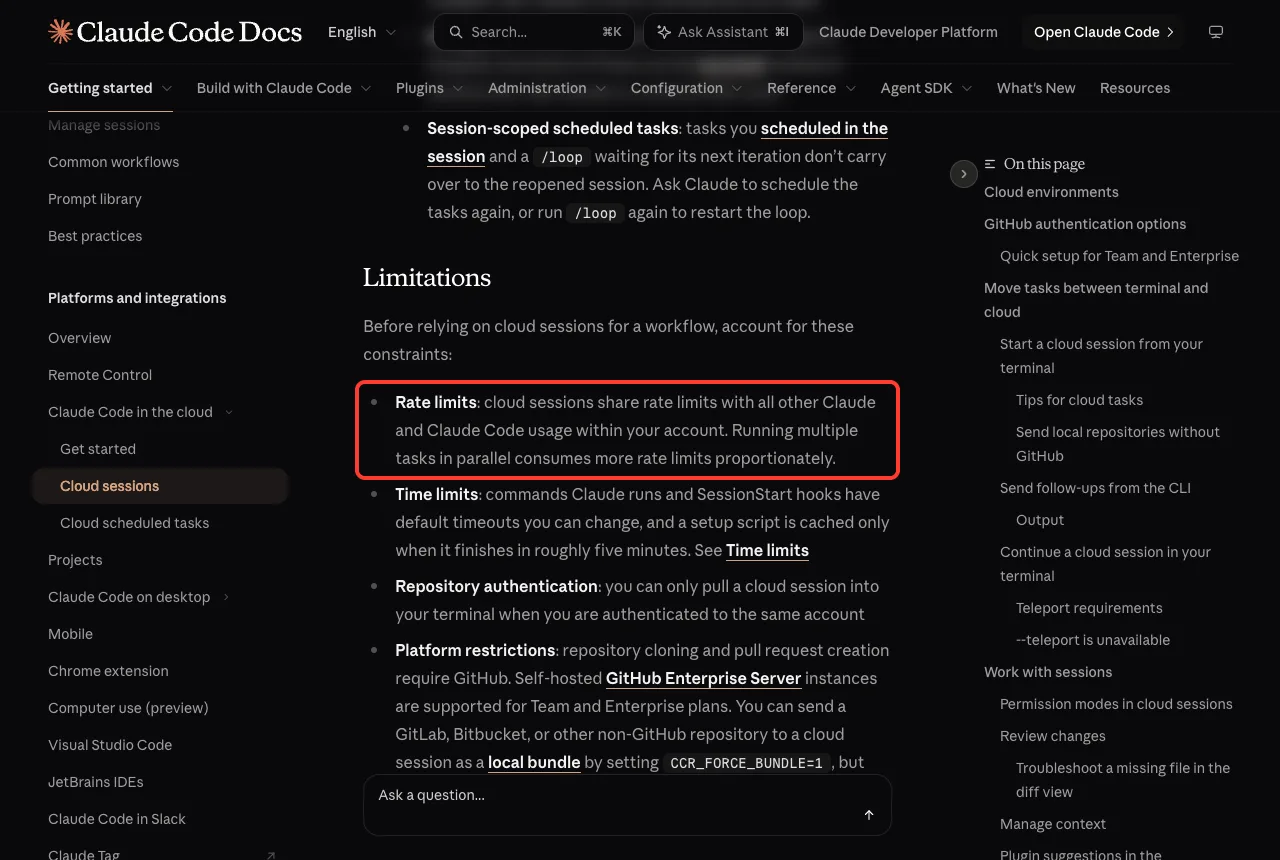
Task: Open Cloud scheduled tasks sidebar item
Action: 135,523
